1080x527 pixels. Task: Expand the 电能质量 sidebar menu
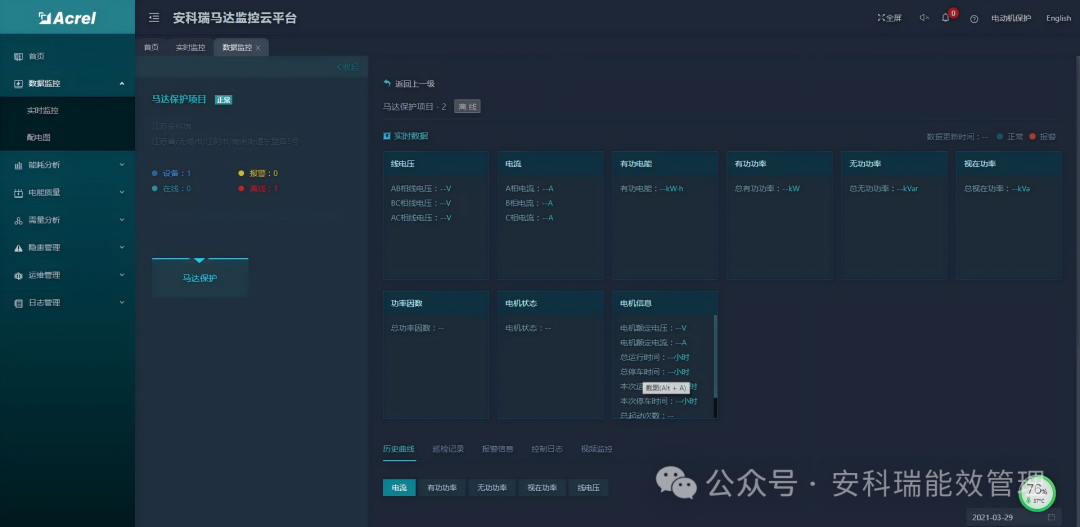click(x=122, y=192)
